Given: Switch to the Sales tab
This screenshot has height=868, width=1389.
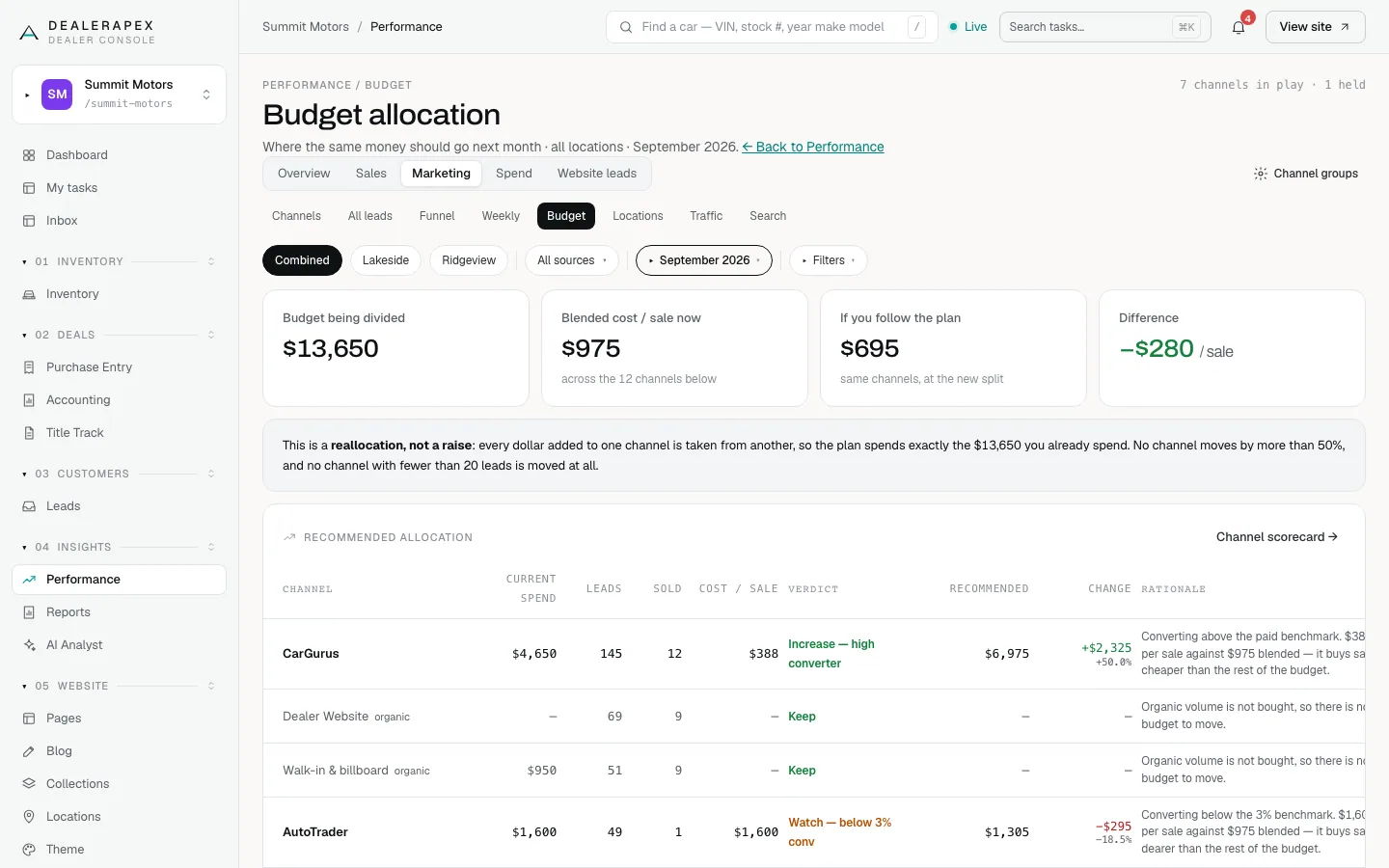Looking at the screenshot, I should tap(370, 174).
